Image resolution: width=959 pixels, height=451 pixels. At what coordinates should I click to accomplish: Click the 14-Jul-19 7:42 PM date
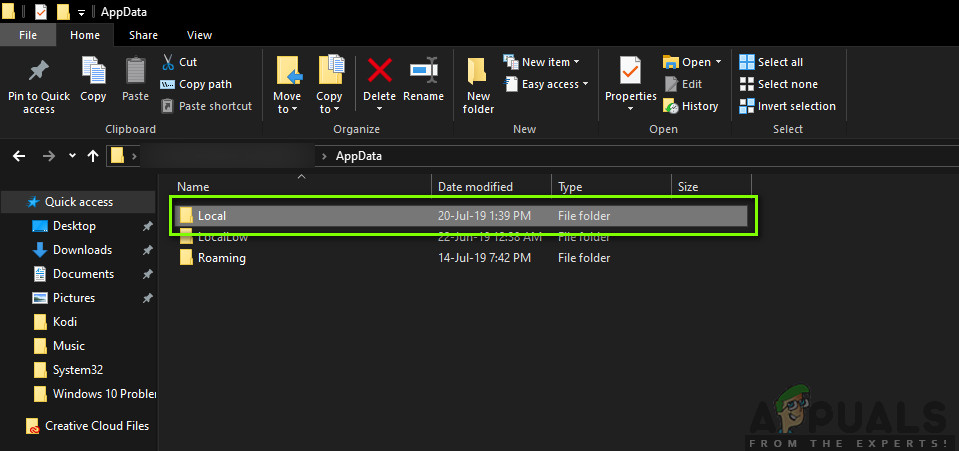point(484,258)
